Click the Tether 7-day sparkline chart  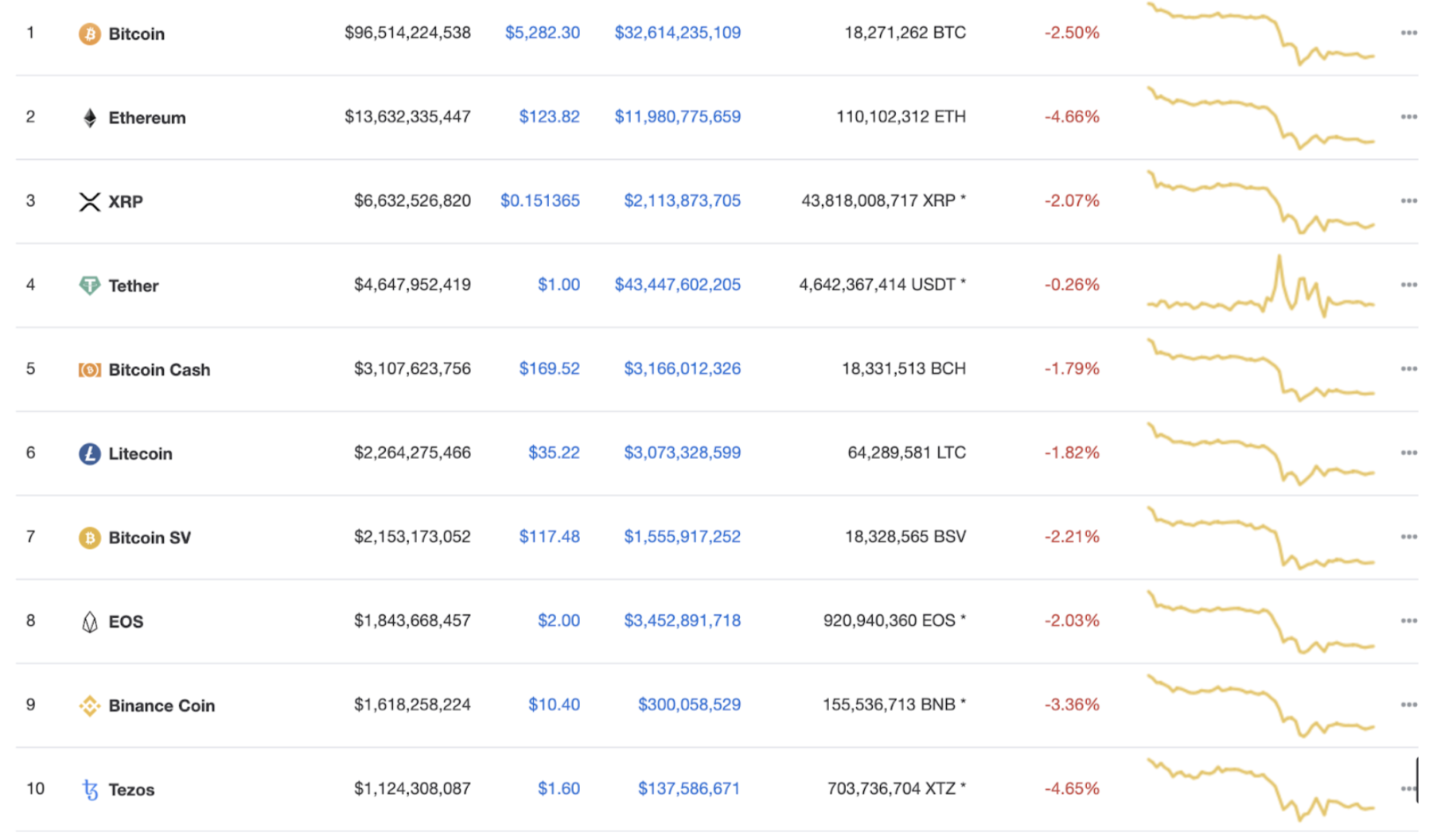coord(1260,286)
